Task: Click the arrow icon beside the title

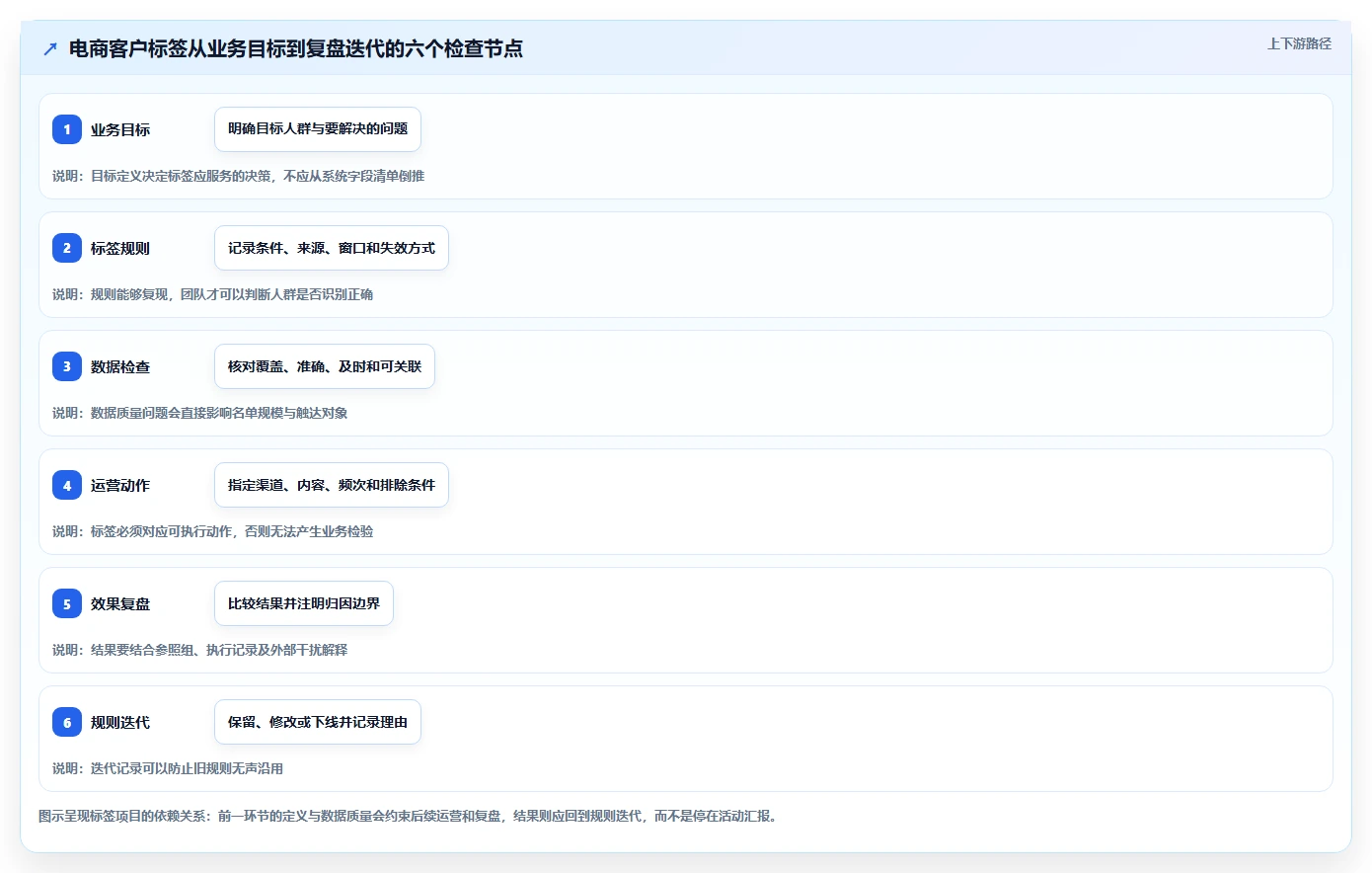Action: [x=50, y=48]
